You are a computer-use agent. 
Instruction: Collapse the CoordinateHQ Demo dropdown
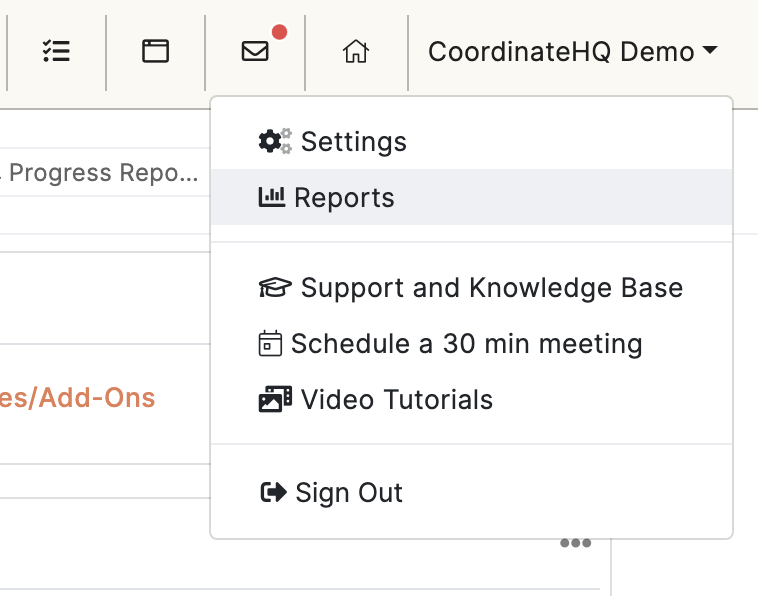click(x=572, y=52)
